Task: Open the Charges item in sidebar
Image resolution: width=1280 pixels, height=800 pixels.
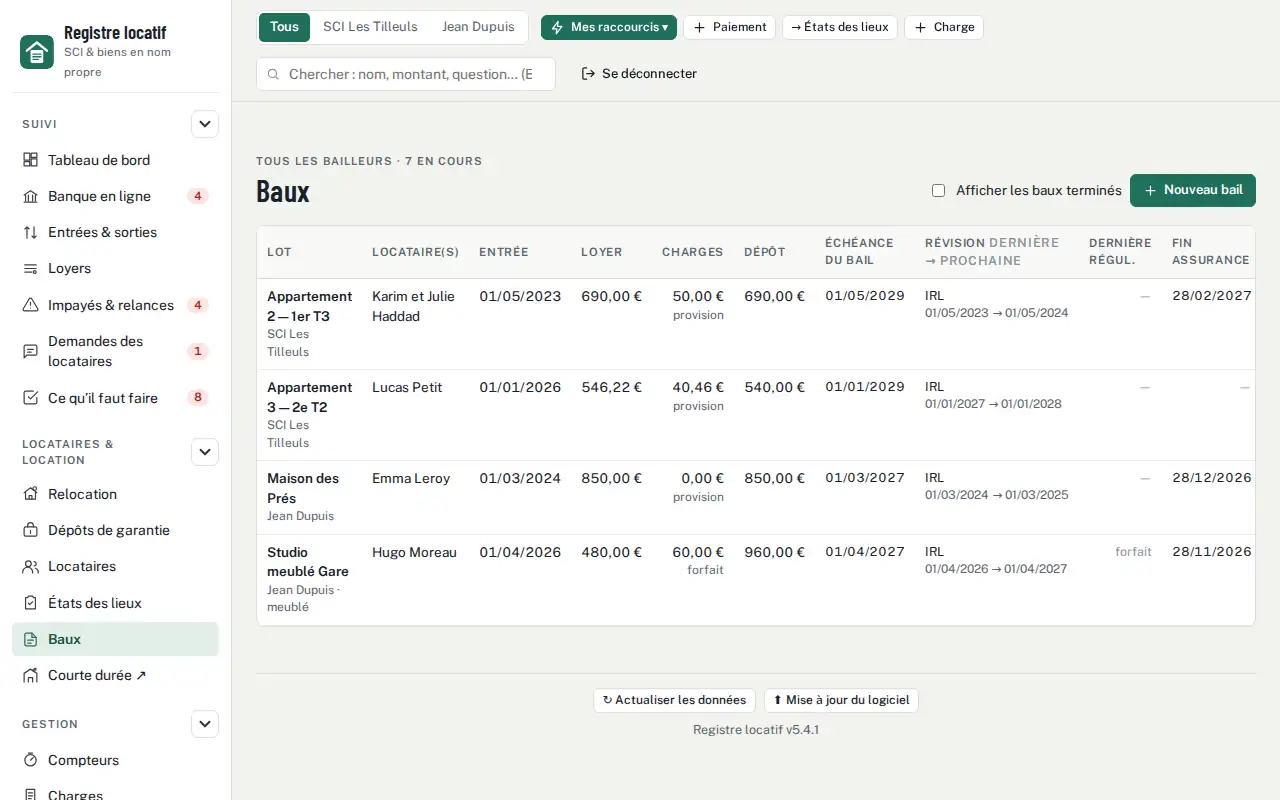Action: tap(115, 794)
